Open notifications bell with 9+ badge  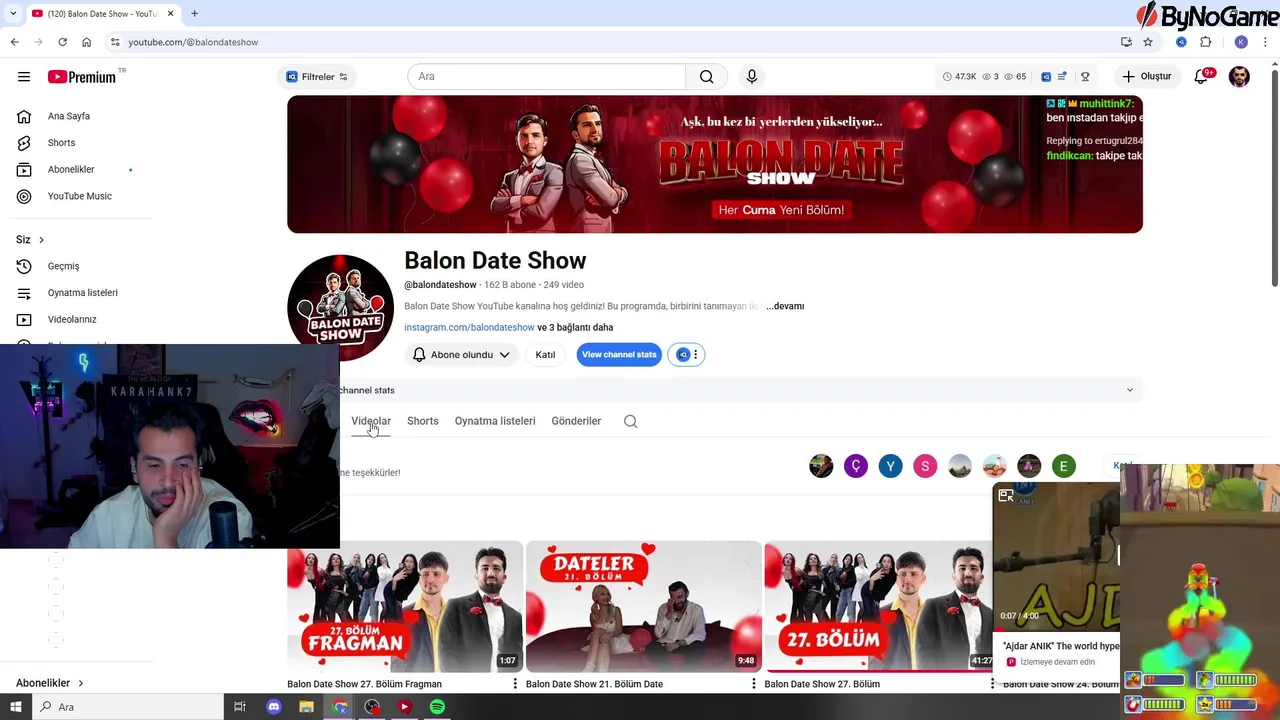coord(1202,76)
